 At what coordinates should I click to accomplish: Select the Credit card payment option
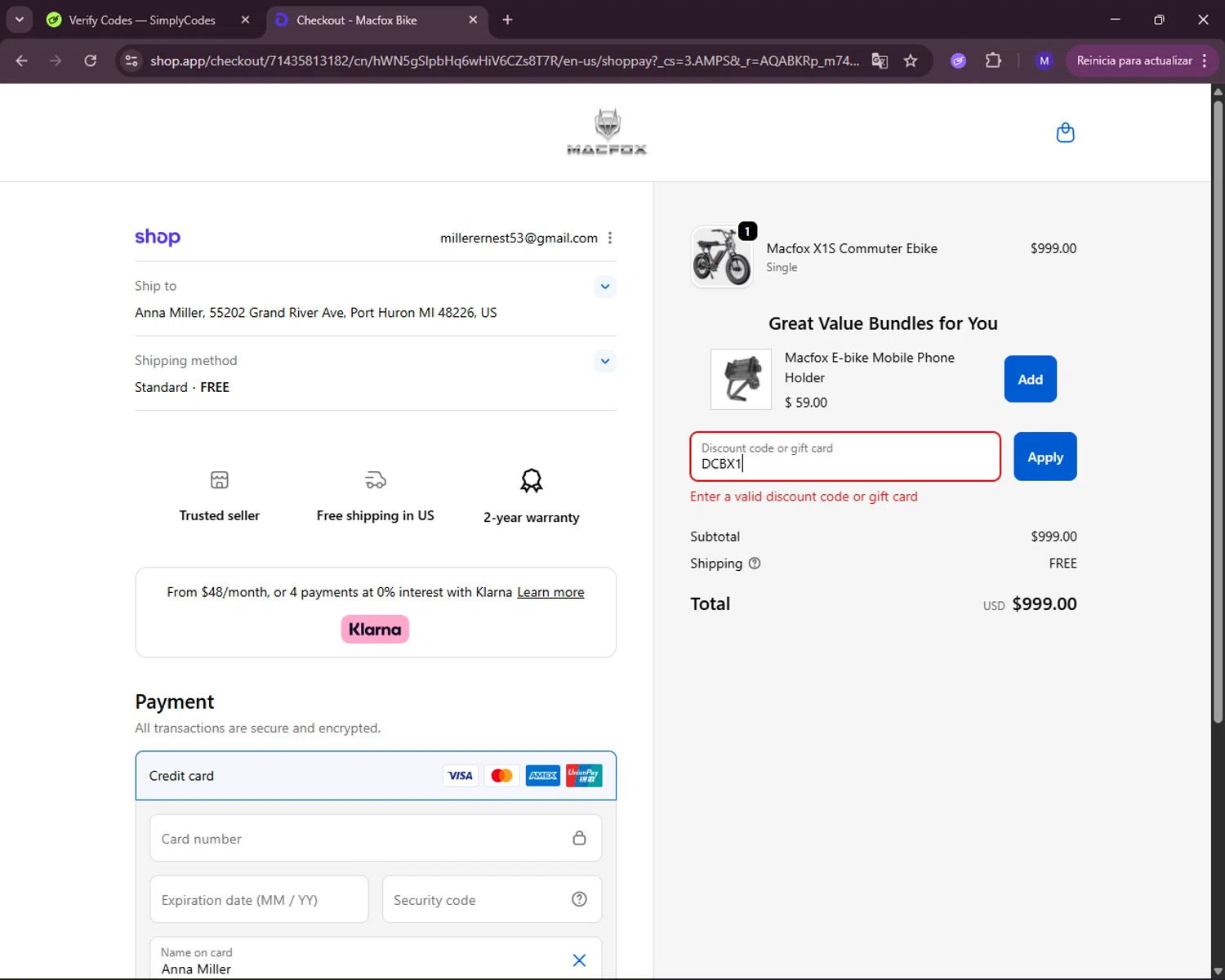(376, 776)
